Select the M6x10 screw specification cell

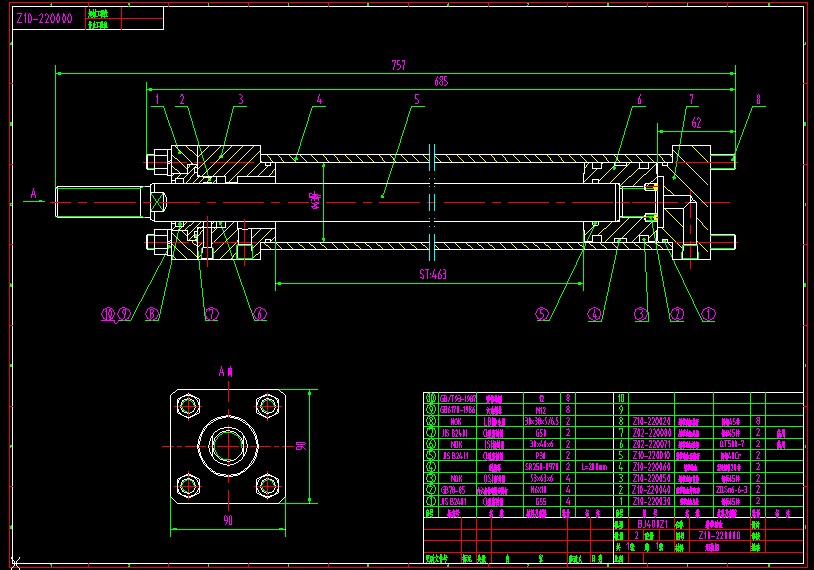coord(541,490)
